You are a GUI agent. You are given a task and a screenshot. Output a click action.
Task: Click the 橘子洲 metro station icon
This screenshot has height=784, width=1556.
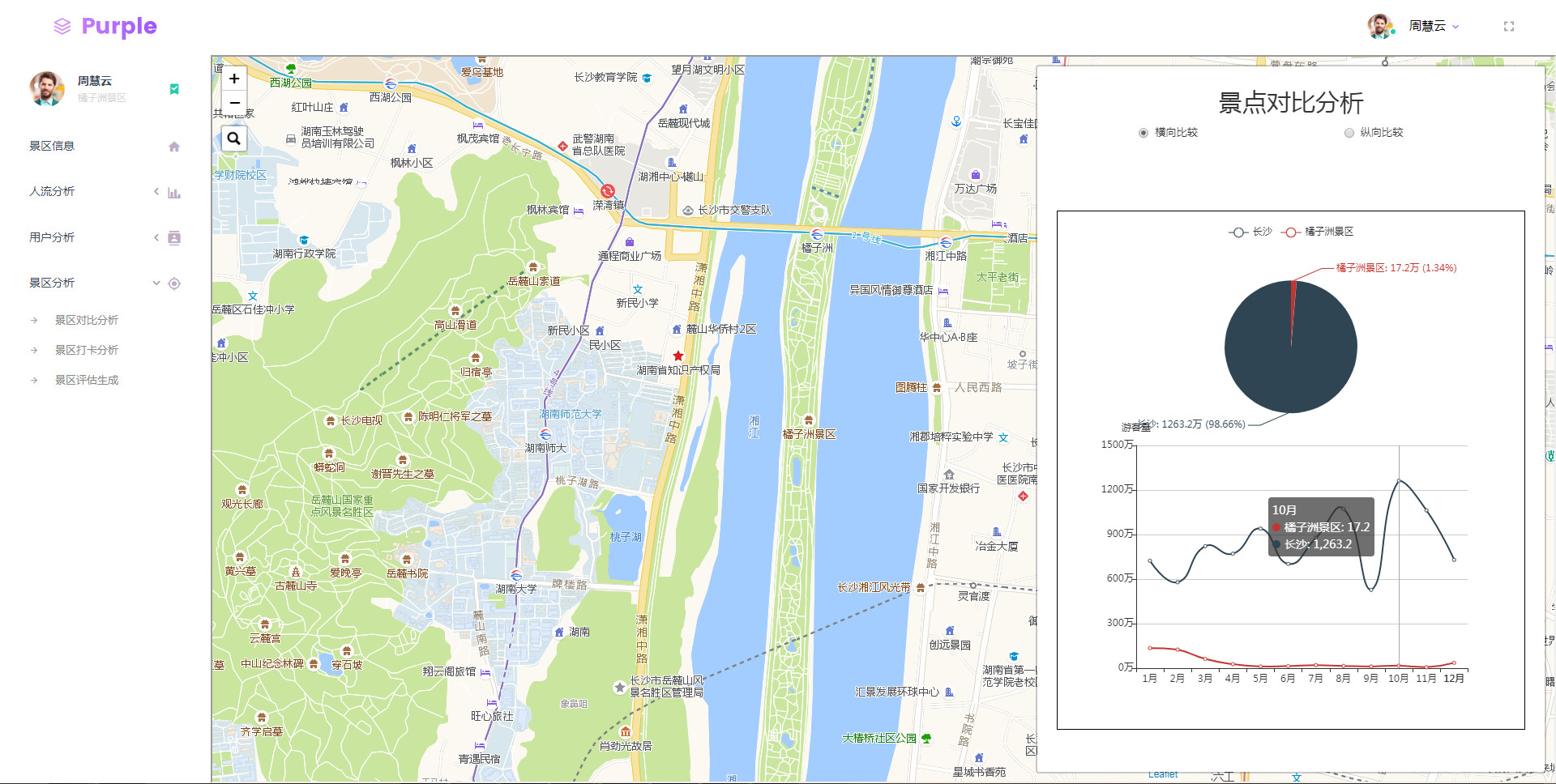point(817,235)
